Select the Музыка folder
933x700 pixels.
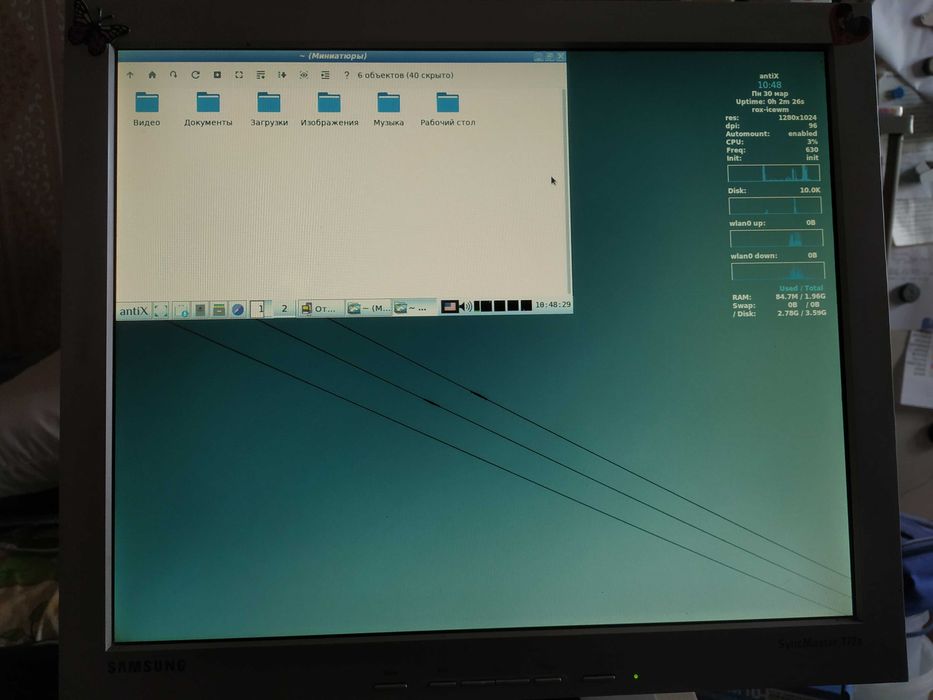click(x=389, y=109)
